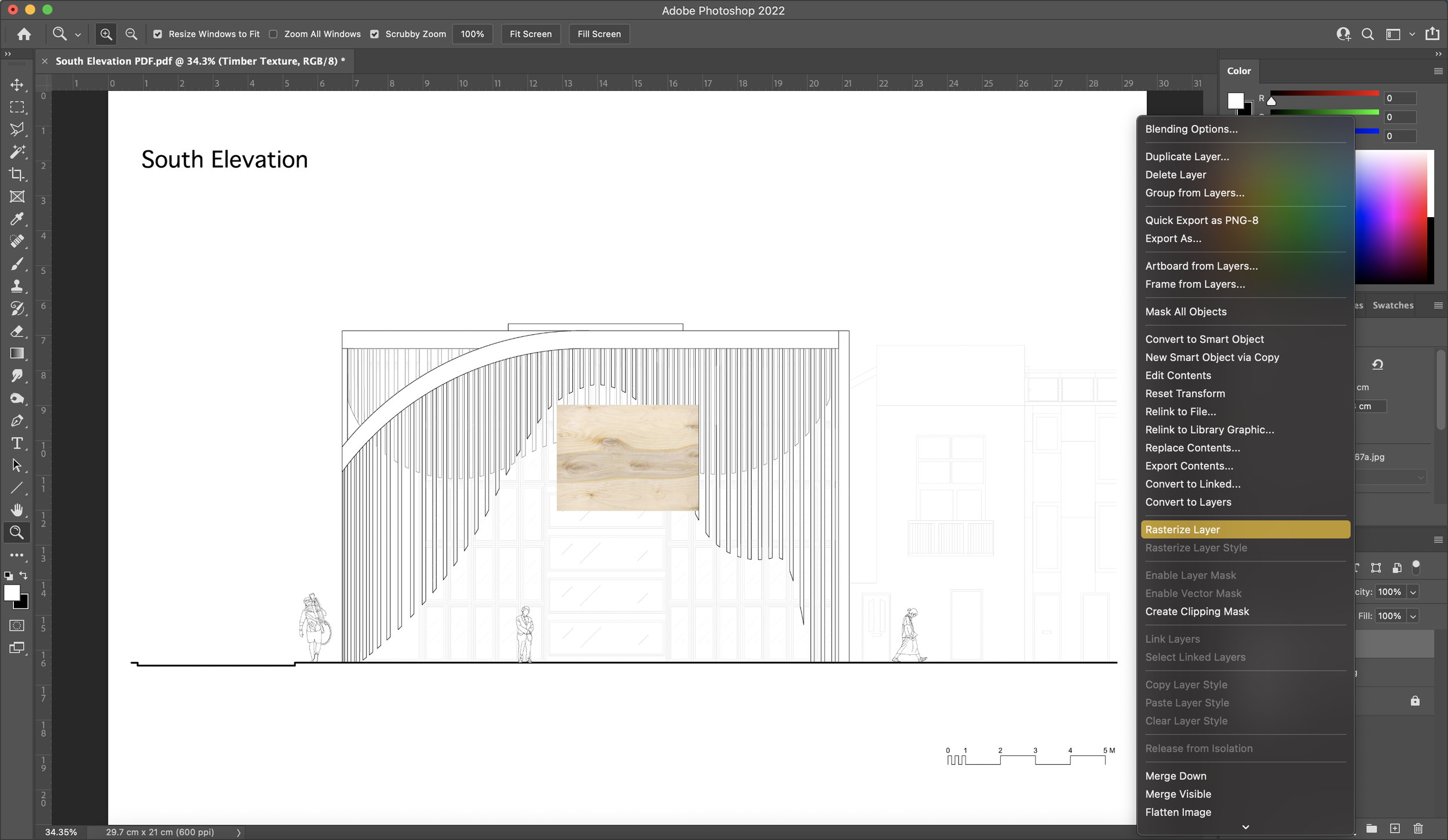Select the Lasso tool

click(17, 130)
